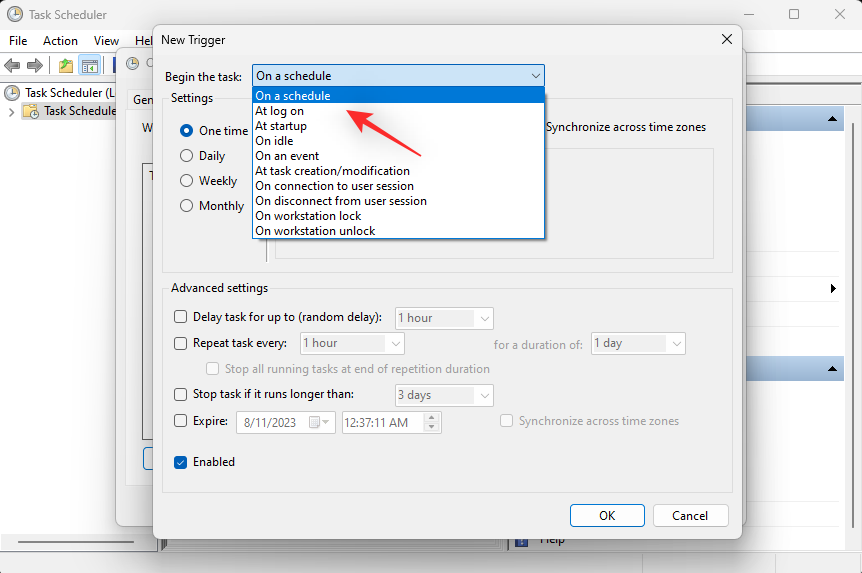Viewport: 862px width, 573px height.
Task: Choose On workstation lock option
Action: point(399,216)
